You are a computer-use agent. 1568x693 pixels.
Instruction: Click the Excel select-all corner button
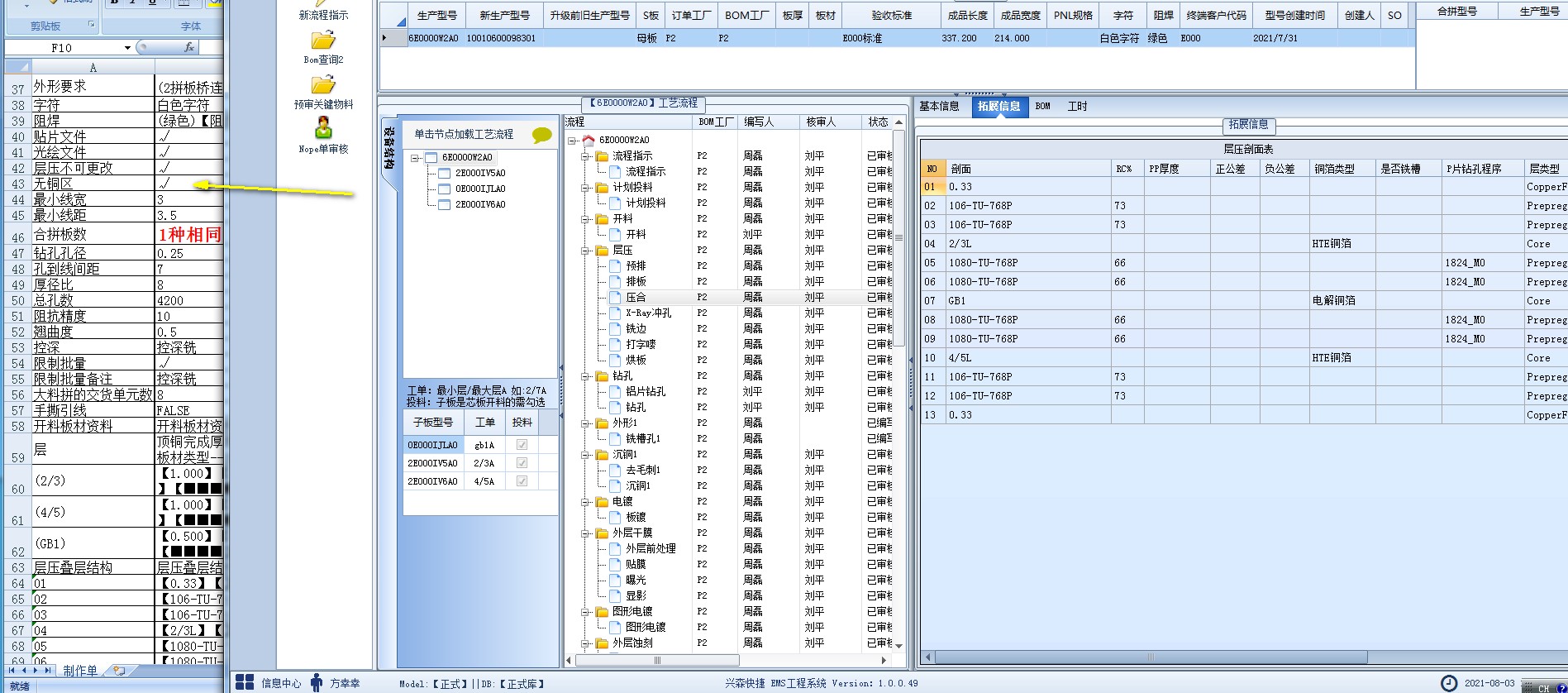click(x=17, y=68)
